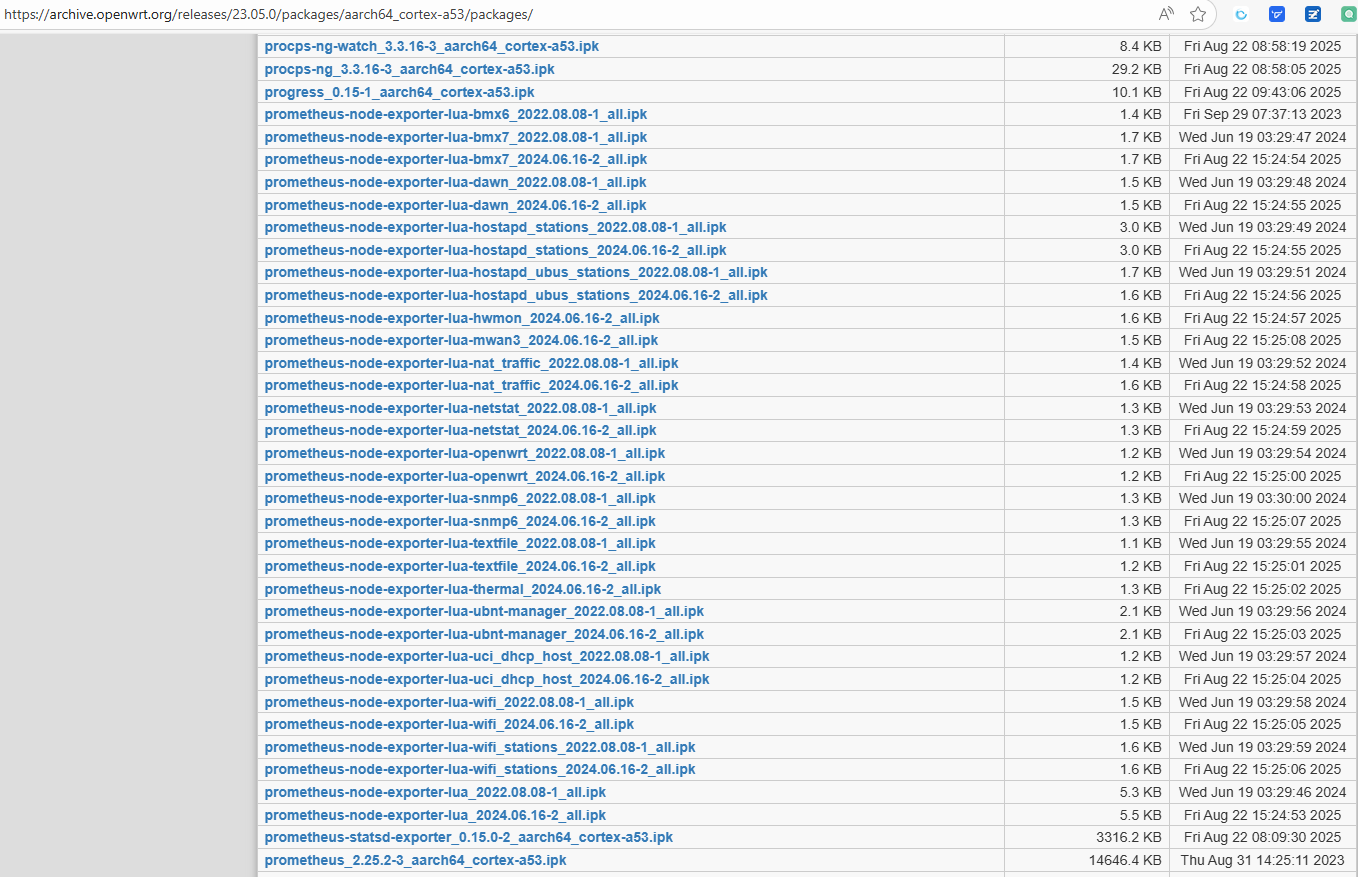The image size is (1358, 877).
Task: Get lua-wifi_stations_2022.08.08-1_all.ipk
Action: 480,747
